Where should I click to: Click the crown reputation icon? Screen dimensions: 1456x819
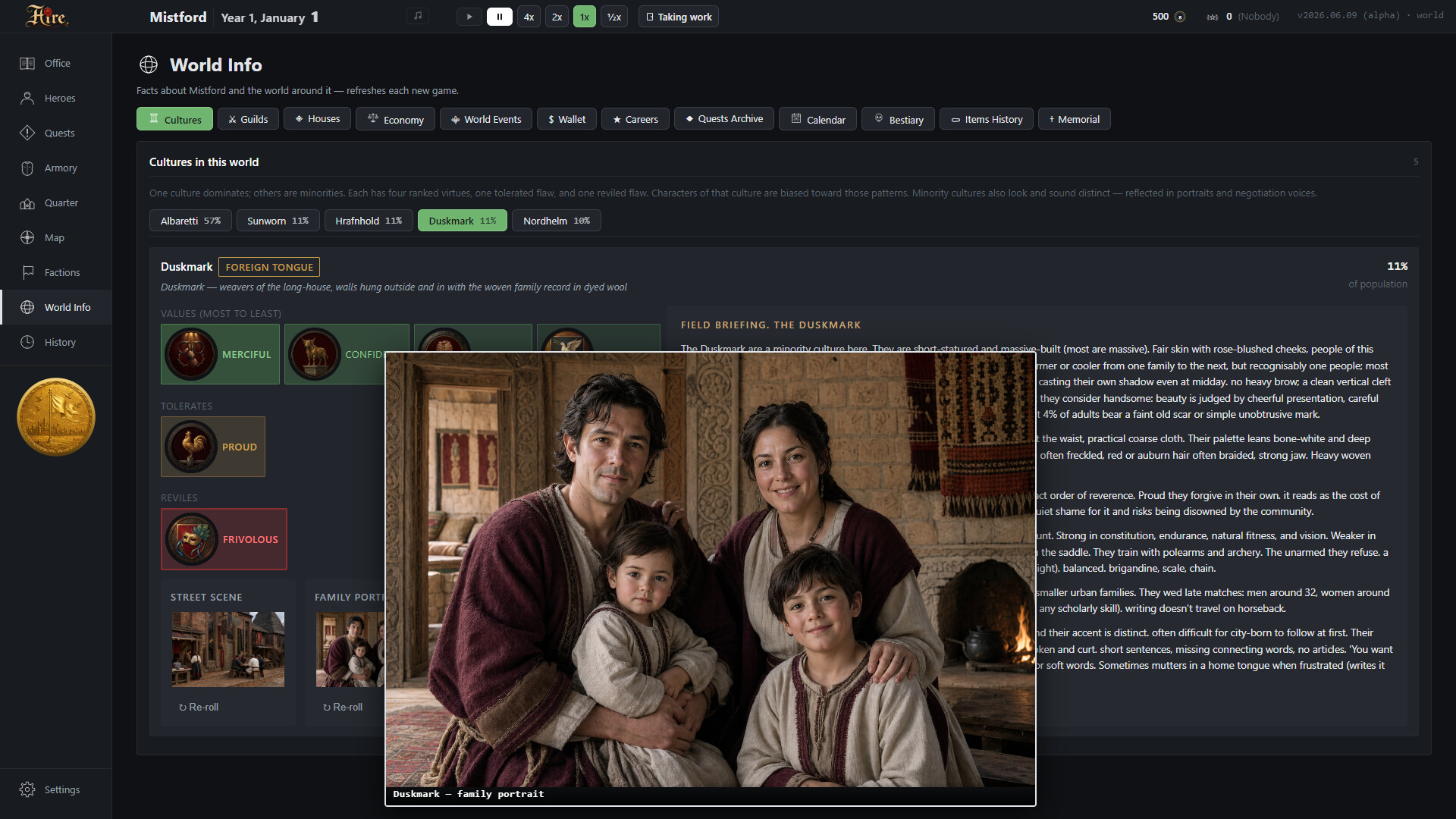tap(1213, 17)
